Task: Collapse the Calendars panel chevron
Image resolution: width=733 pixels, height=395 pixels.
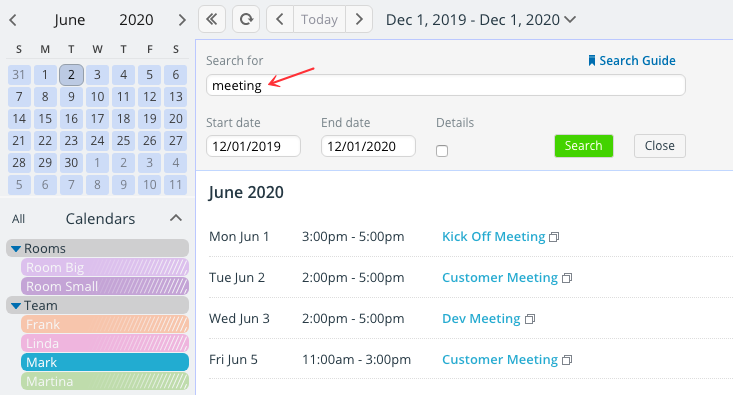Action: tap(176, 218)
